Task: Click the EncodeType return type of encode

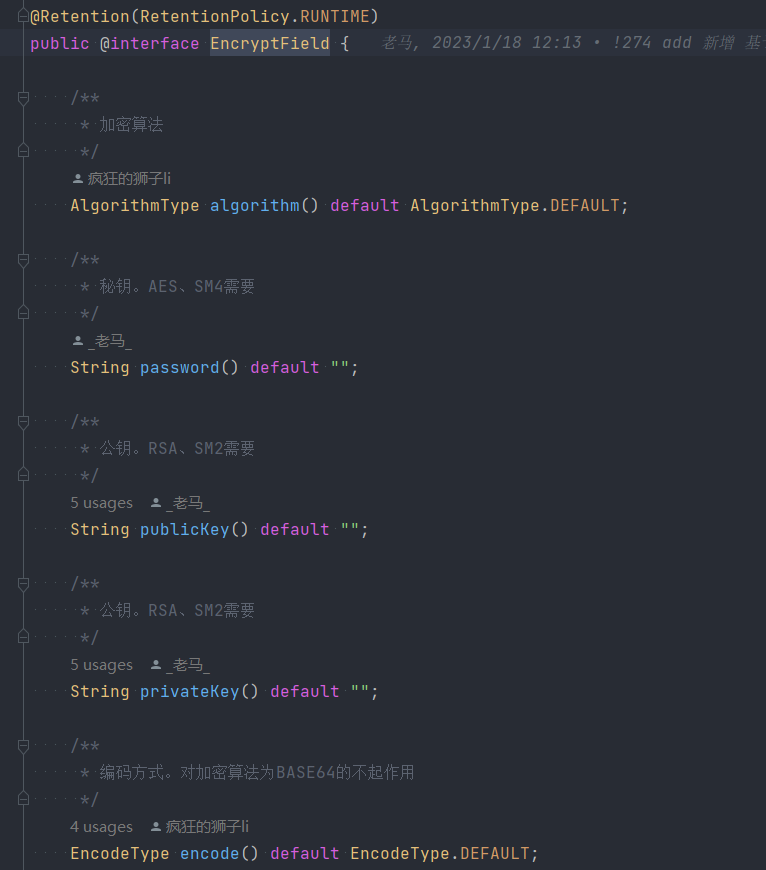Action: point(120,853)
